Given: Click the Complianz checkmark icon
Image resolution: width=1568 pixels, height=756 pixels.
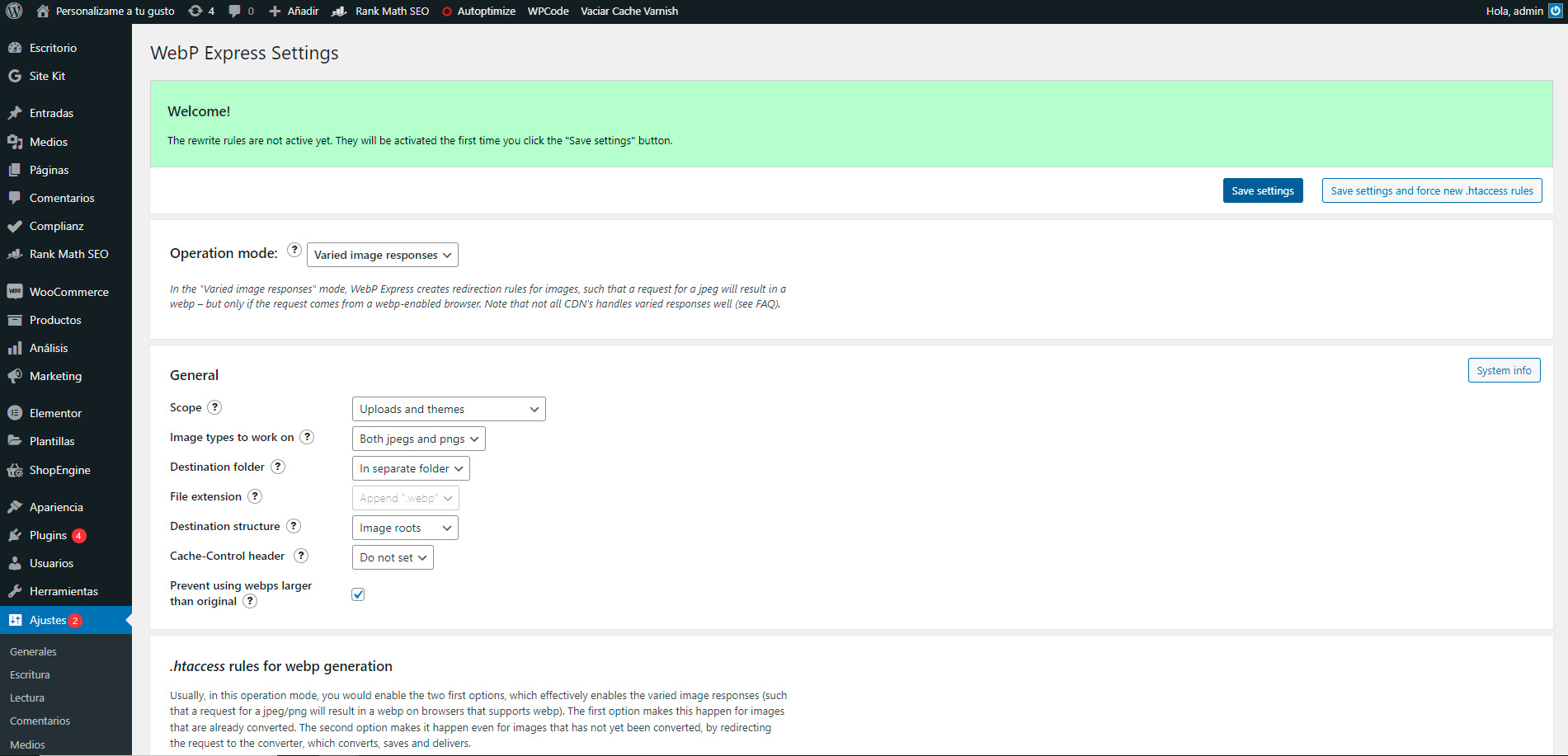Looking at the screenshot, I should (15, 226).
